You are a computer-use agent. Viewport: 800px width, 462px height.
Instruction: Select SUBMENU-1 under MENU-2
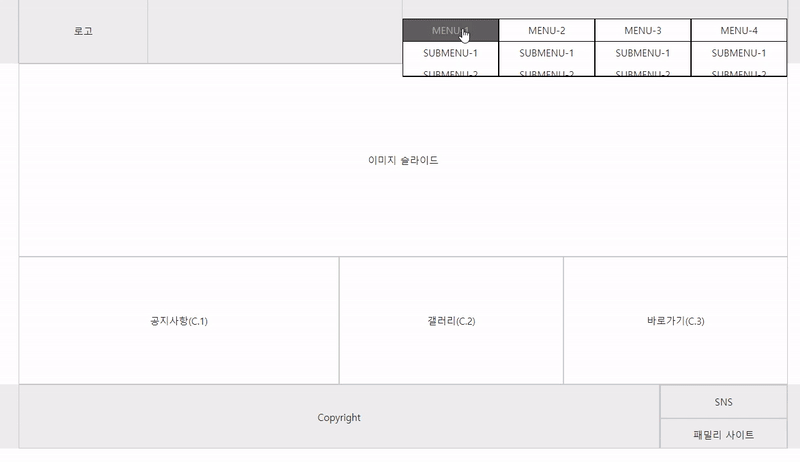click(x=546, y=53)
